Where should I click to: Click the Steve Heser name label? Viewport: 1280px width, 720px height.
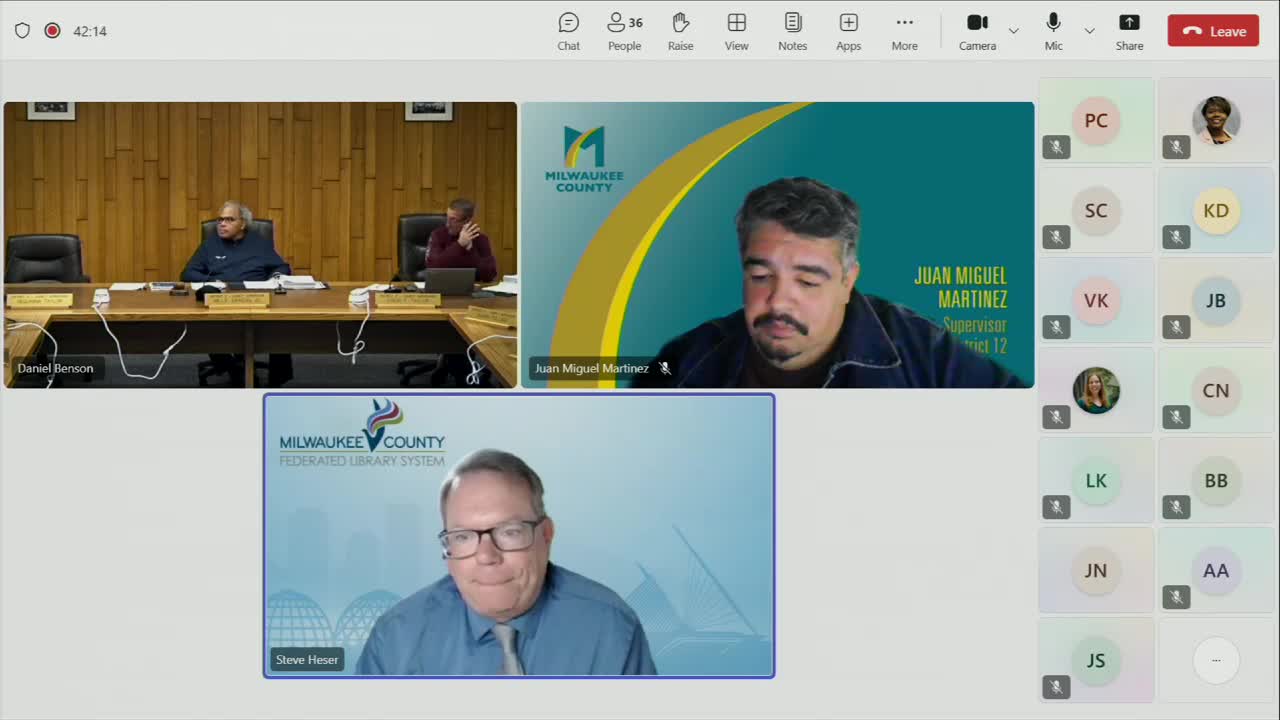tap(307, 660)
